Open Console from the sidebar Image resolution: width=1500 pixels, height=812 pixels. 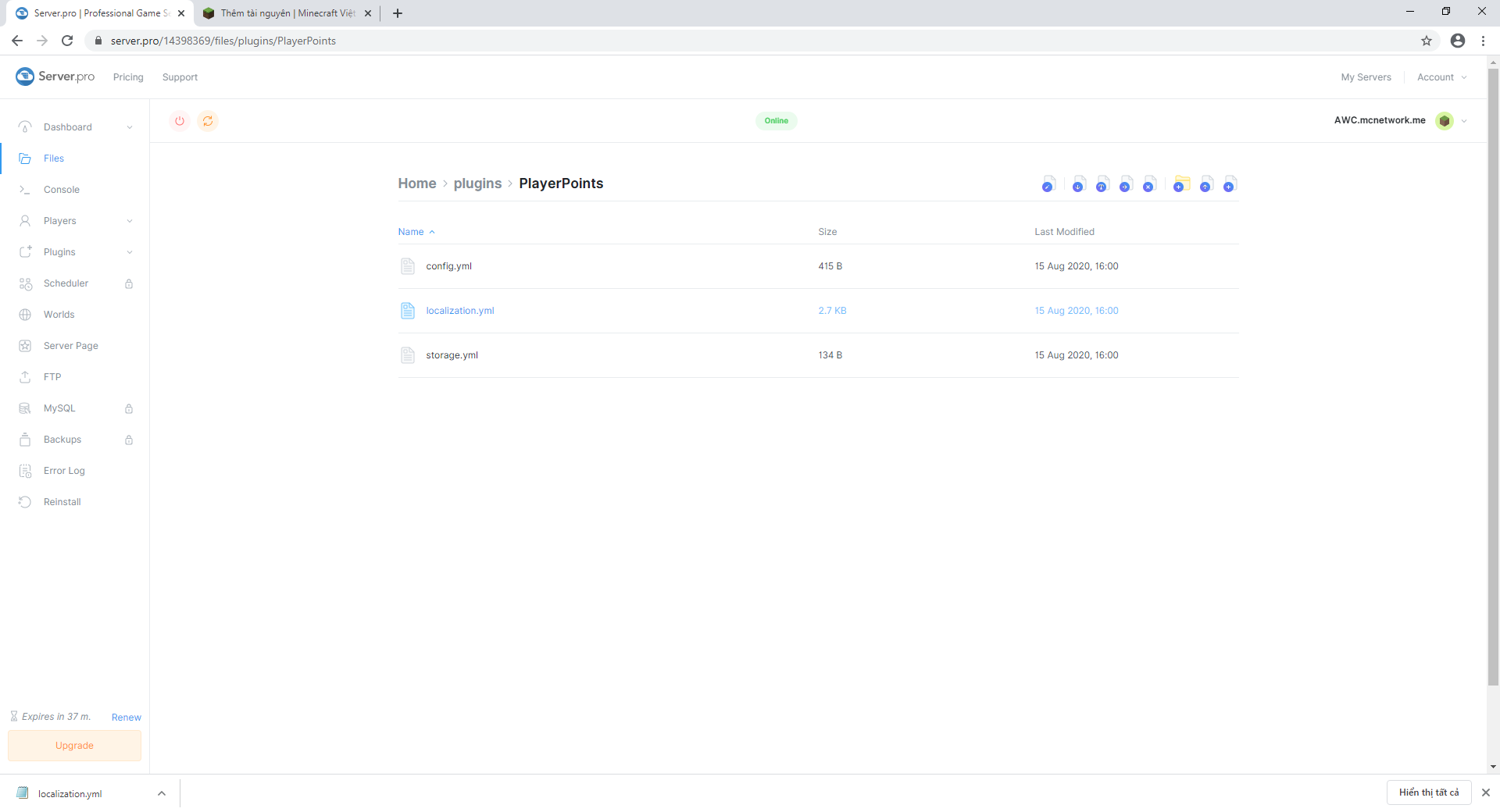(x=62, y=190)
